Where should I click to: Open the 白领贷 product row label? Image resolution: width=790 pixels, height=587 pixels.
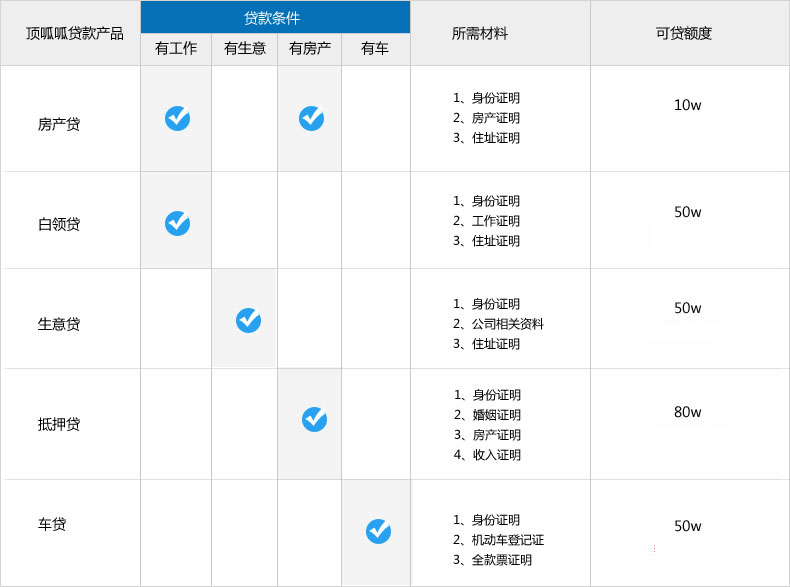click(59, 224)
